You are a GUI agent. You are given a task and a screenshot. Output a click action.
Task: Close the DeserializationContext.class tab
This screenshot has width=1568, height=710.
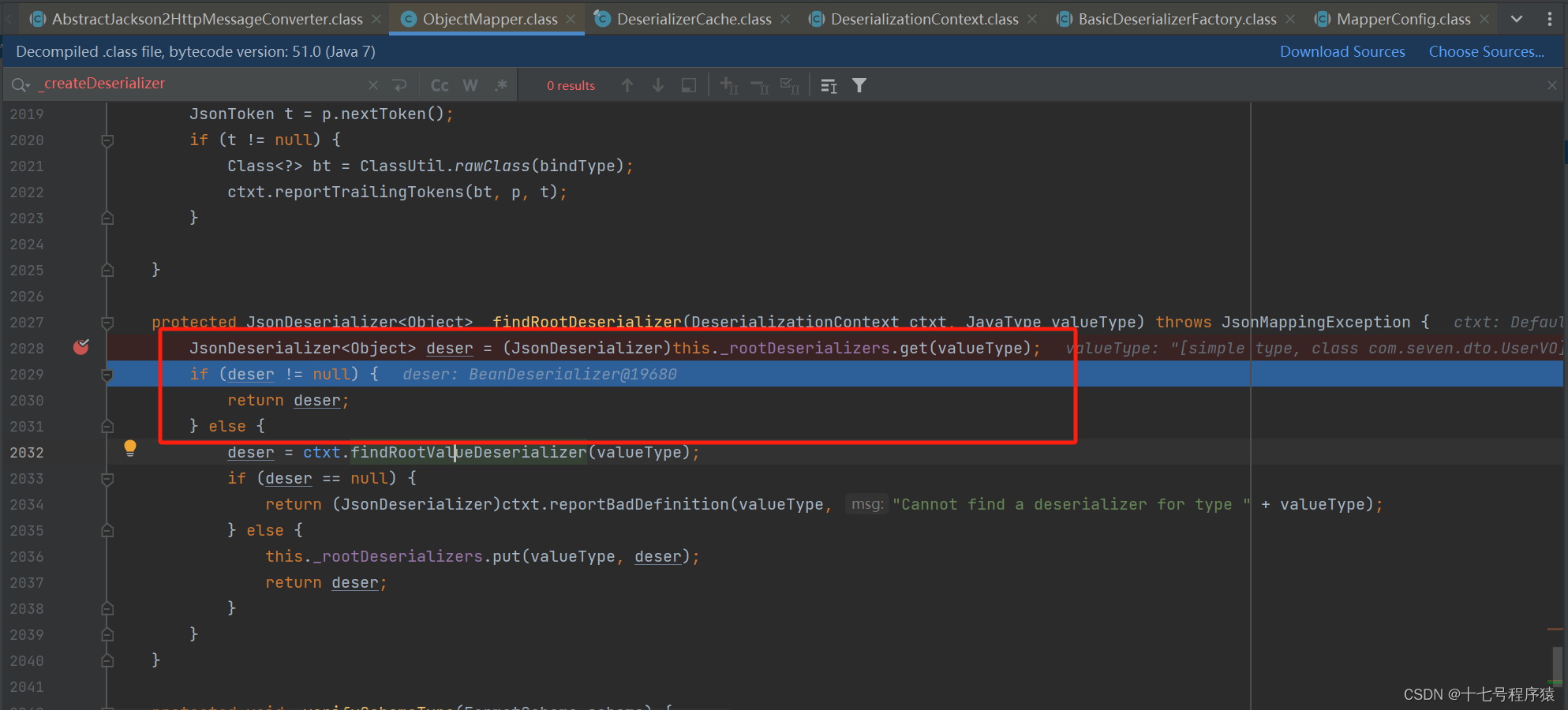(x=1032, y=19)
